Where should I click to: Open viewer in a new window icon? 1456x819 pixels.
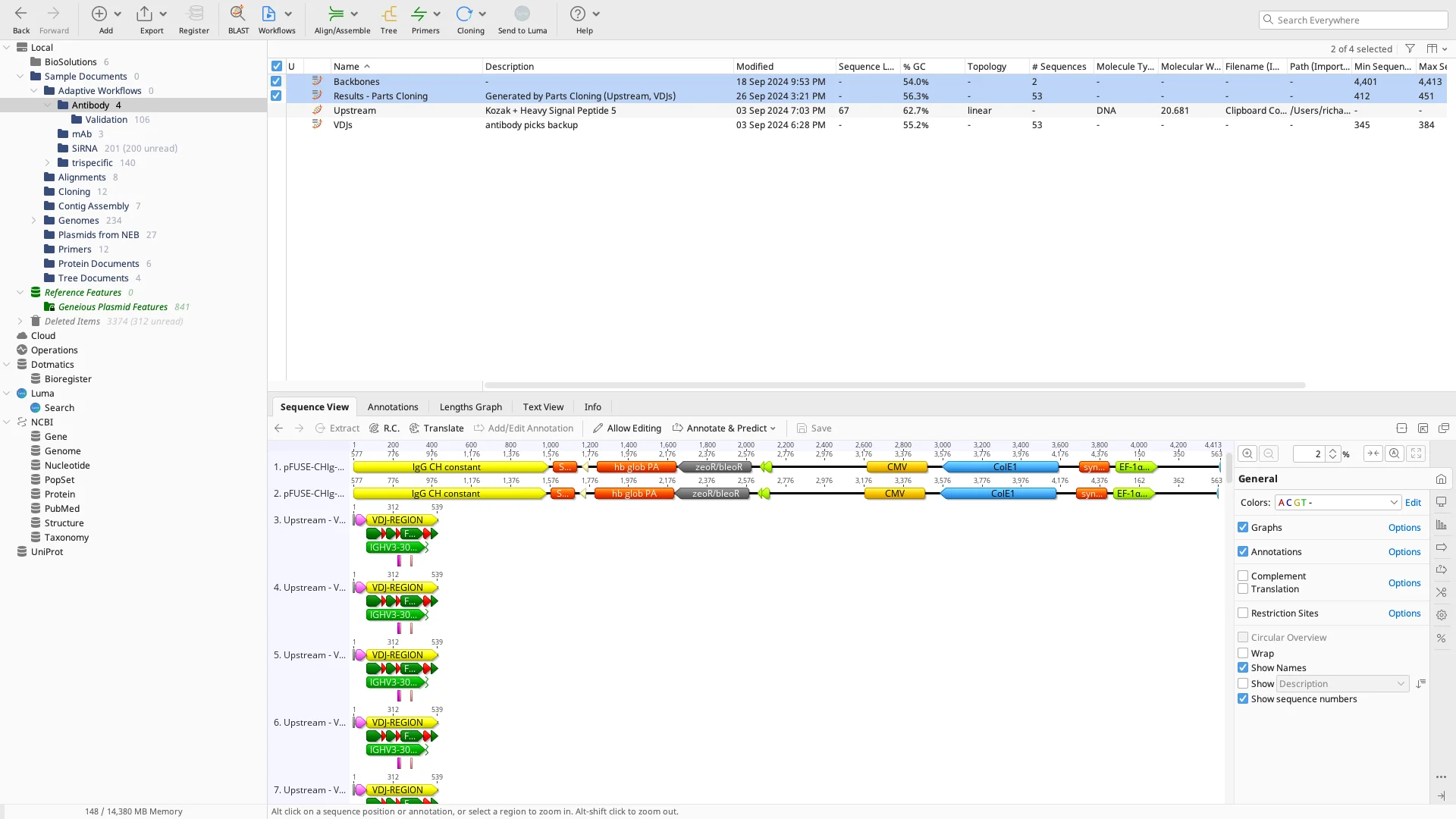(1444, 428)
